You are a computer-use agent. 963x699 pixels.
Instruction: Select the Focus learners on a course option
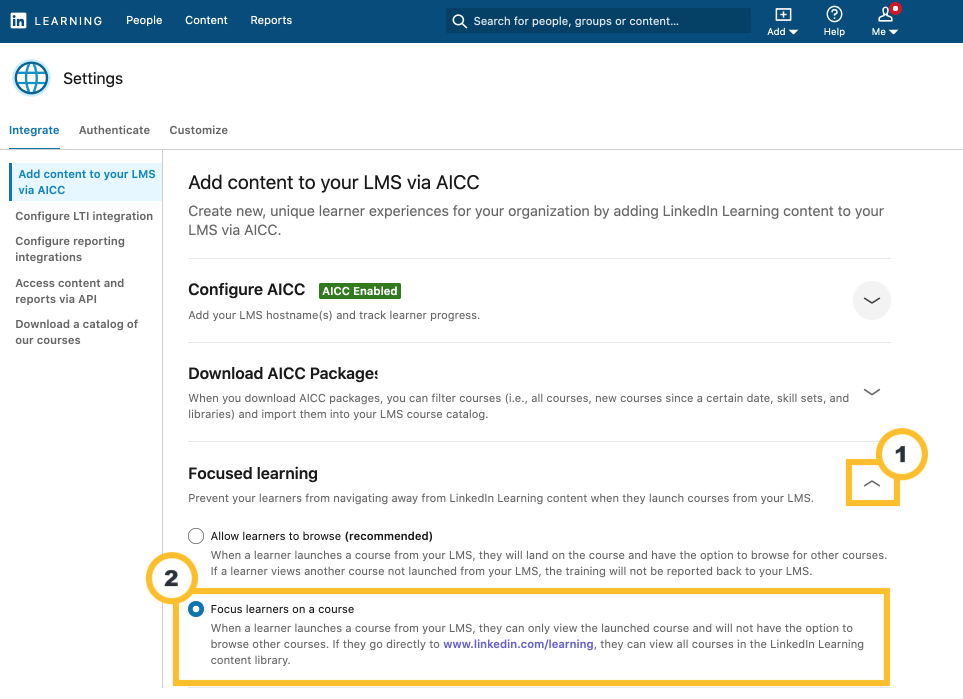pos(196,608)
